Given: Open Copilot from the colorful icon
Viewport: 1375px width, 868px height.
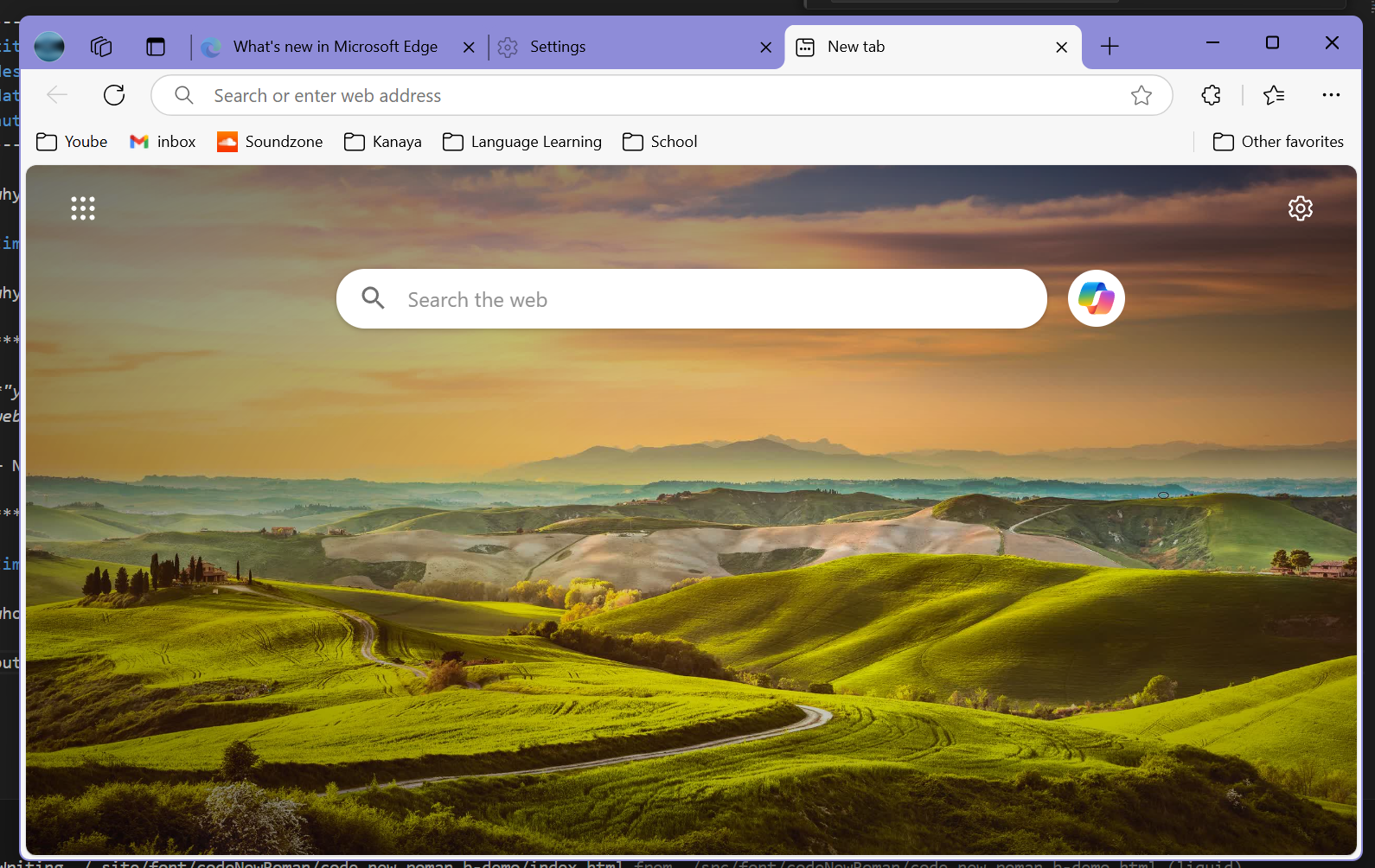Looking at the screenshot, I should [1097, 298].
